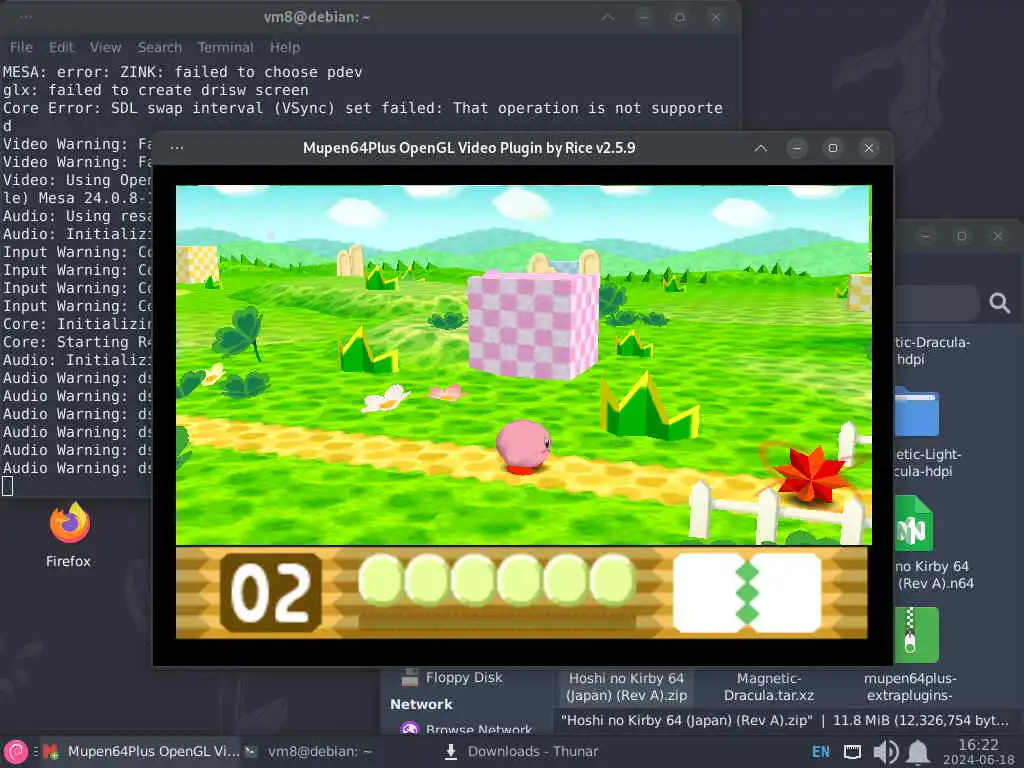
Task: Click the pink checkered block in game
Action: (534, 325)
